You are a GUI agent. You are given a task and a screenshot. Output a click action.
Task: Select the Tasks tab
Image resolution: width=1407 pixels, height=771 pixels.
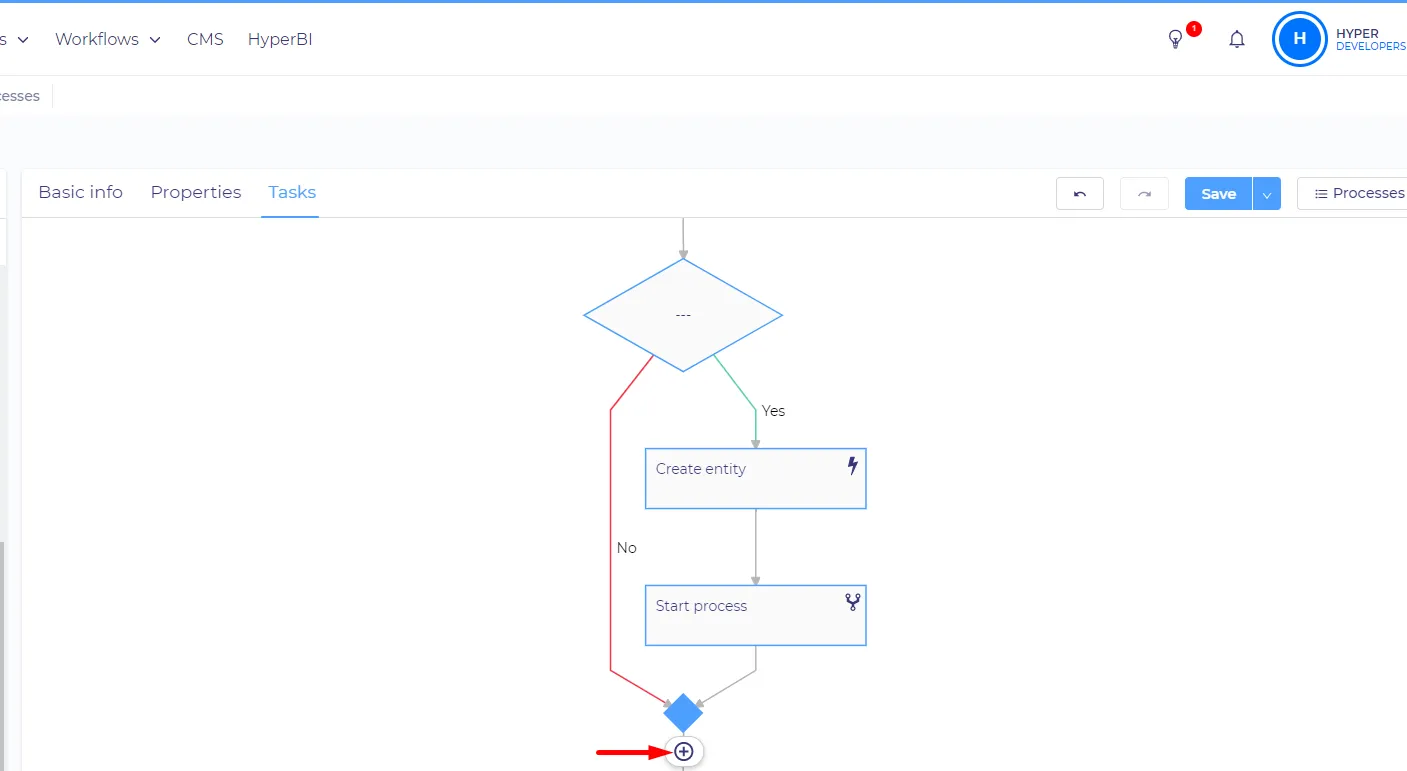292,192
